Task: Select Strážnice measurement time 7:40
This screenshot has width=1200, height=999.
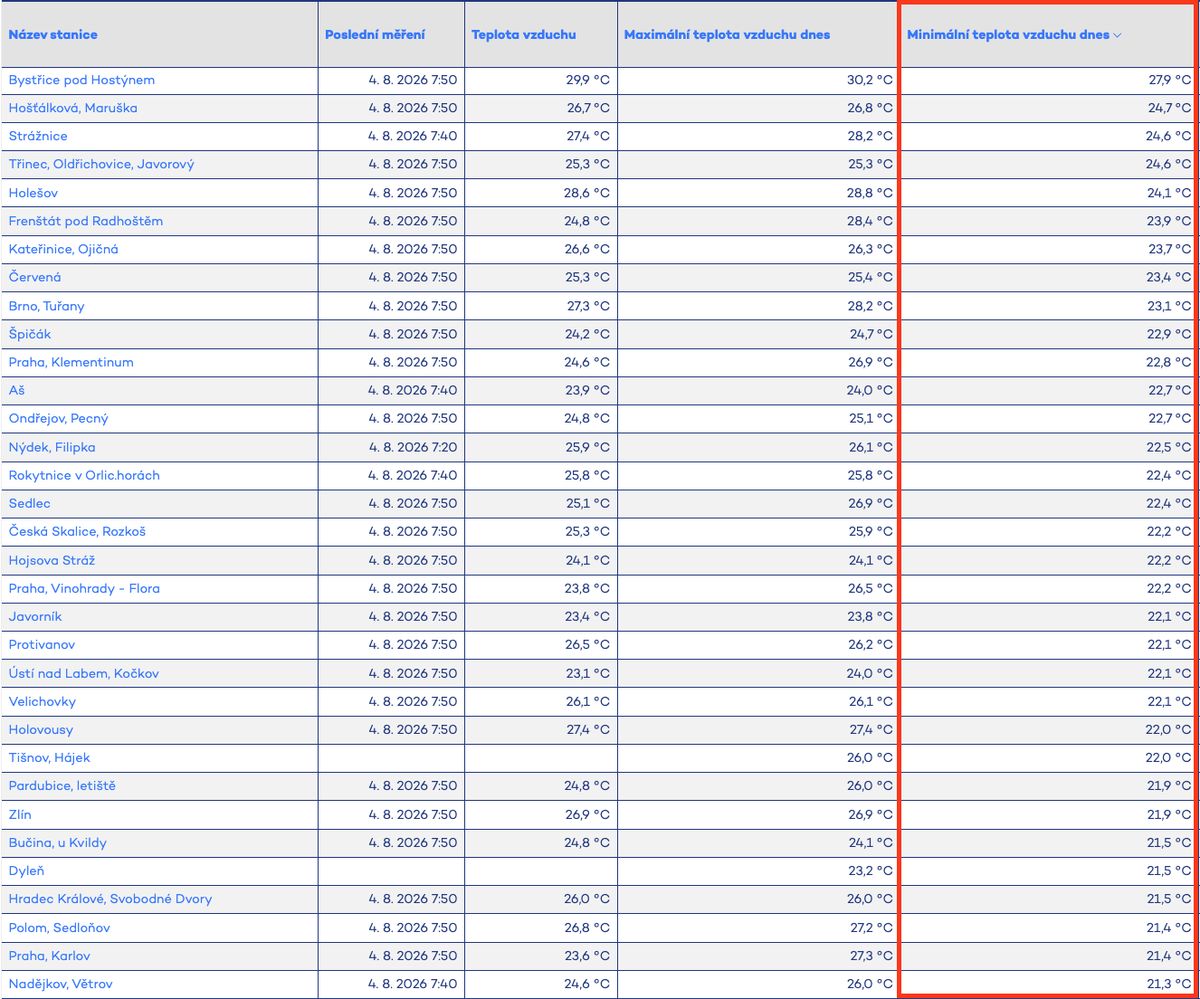Action: (x=412, y=136)
